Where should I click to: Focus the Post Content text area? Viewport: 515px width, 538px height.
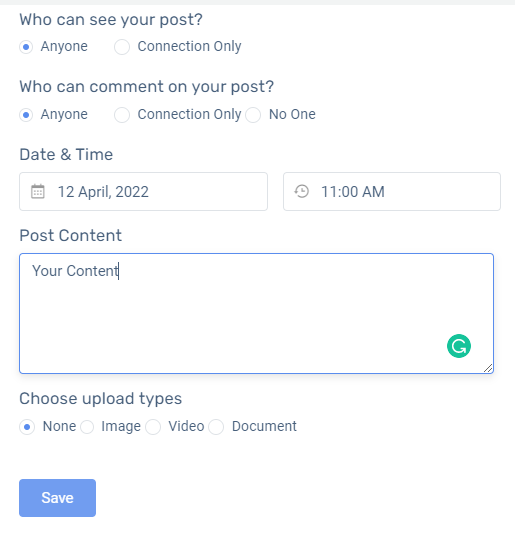coord(256,313)
